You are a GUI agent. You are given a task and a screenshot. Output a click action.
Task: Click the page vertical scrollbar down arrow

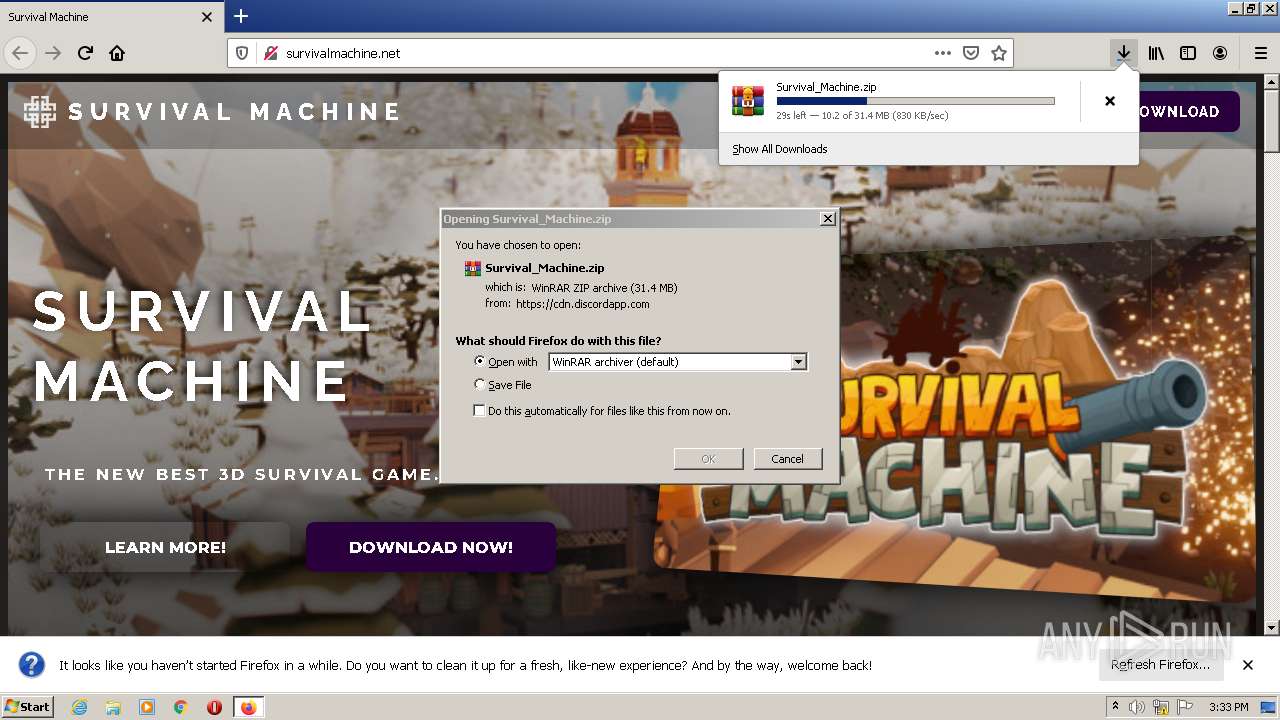click(1271, 627)
